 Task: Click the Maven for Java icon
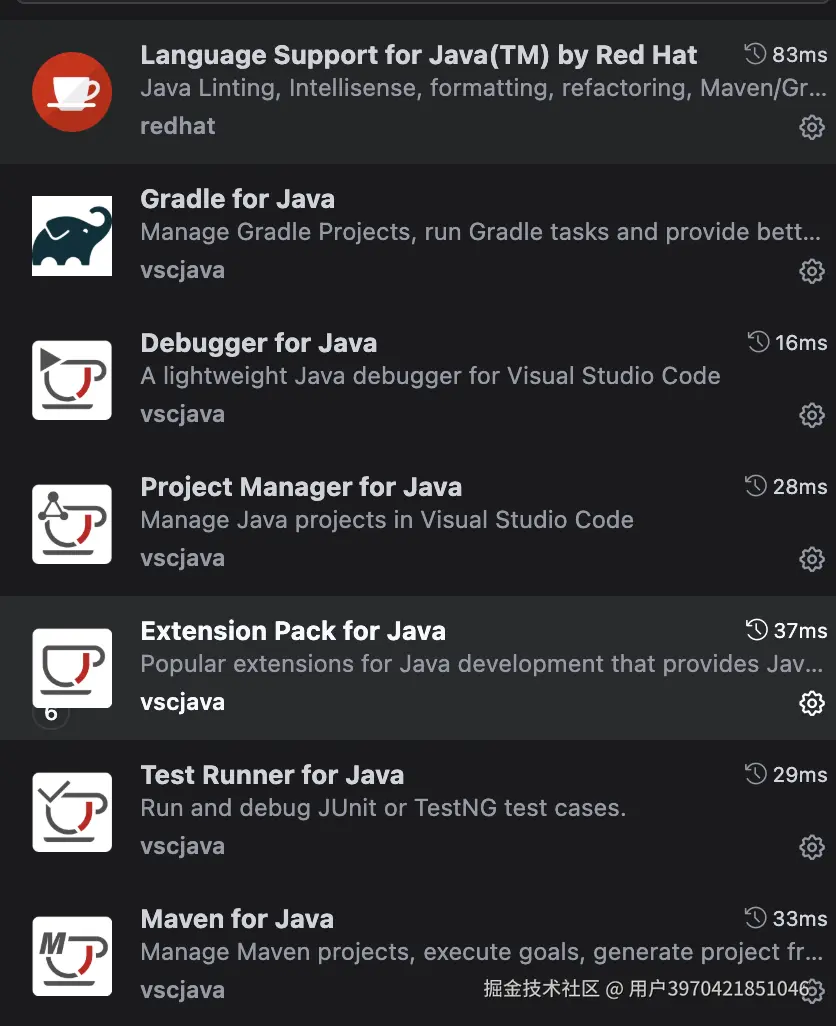tap(72, 956)
